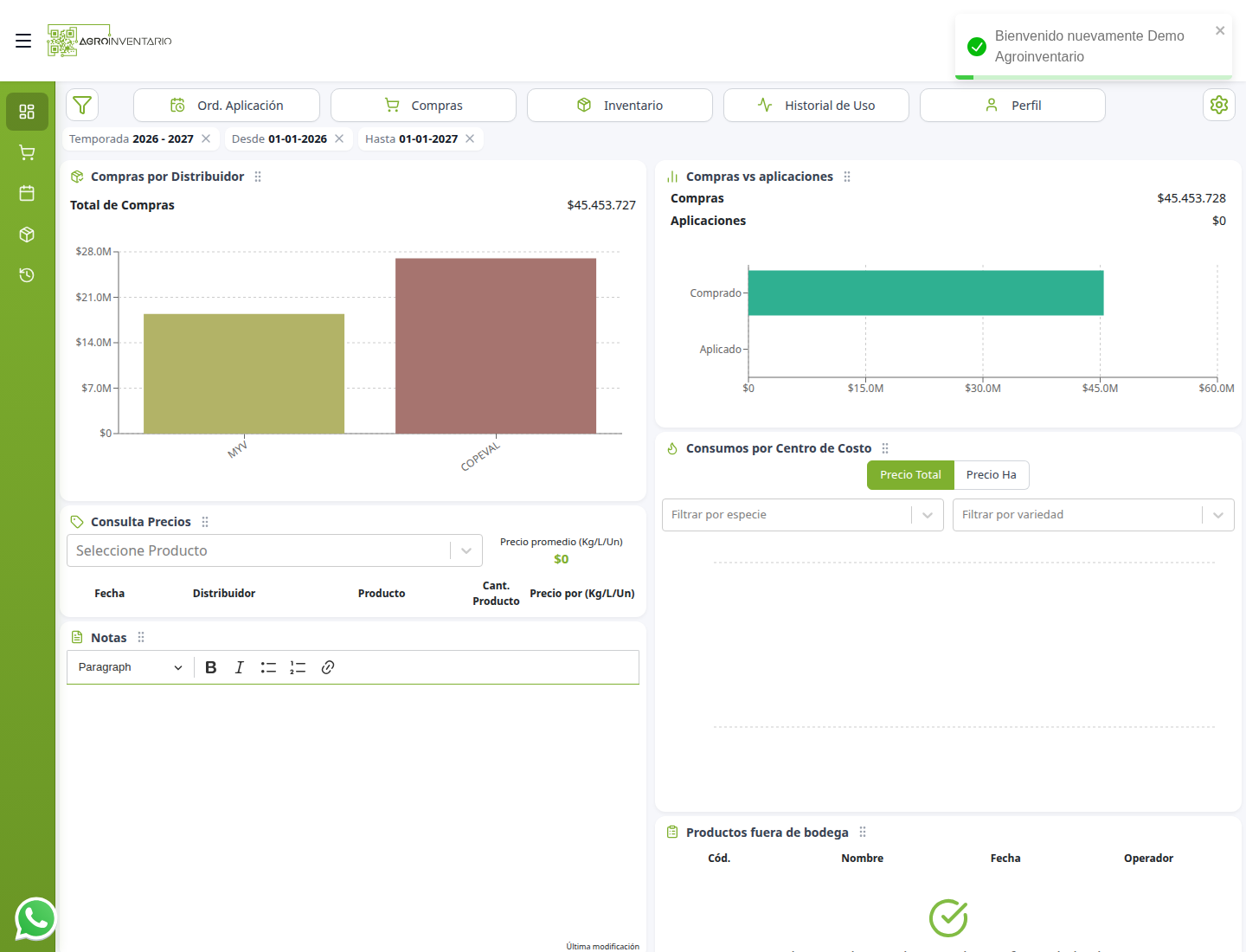Image resolution: width=1246 pixels, height=952 pixels.
Task: Grab the Productos fuera de bodega drag handle
Action: point(863,832)
